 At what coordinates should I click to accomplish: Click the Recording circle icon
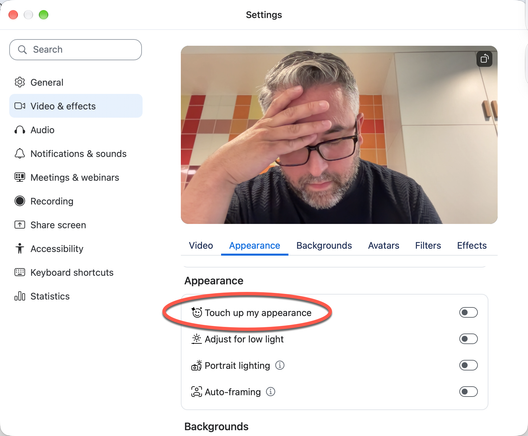coord(20,201)
